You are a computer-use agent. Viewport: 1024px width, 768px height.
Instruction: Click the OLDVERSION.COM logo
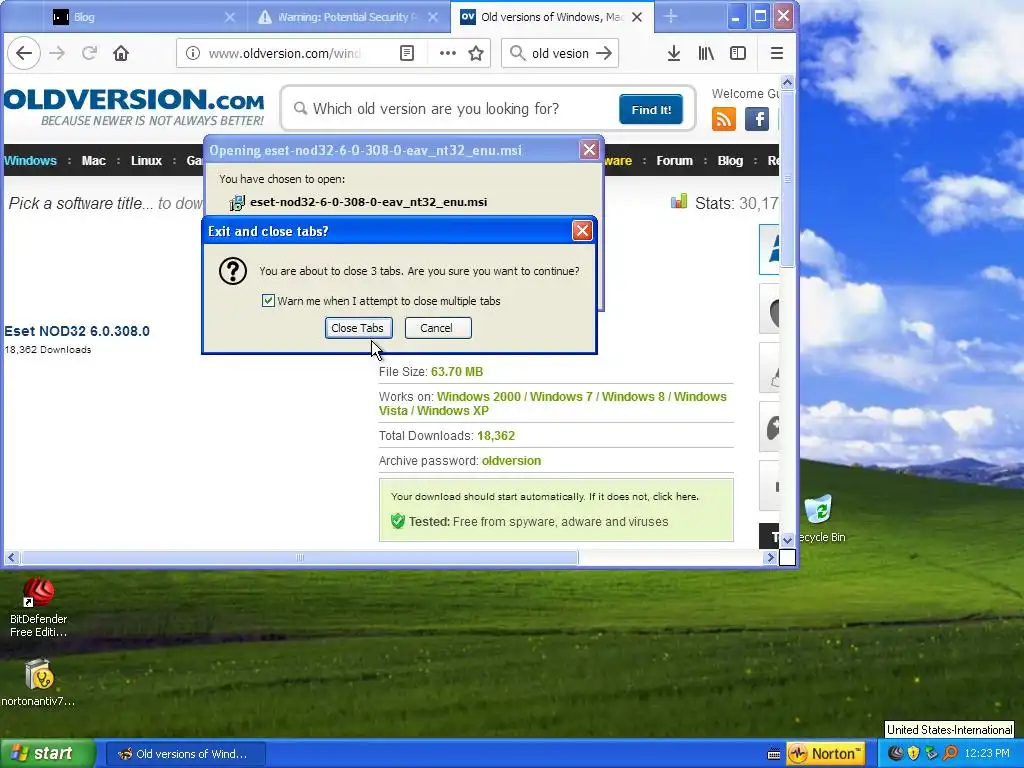click(134, 108)
